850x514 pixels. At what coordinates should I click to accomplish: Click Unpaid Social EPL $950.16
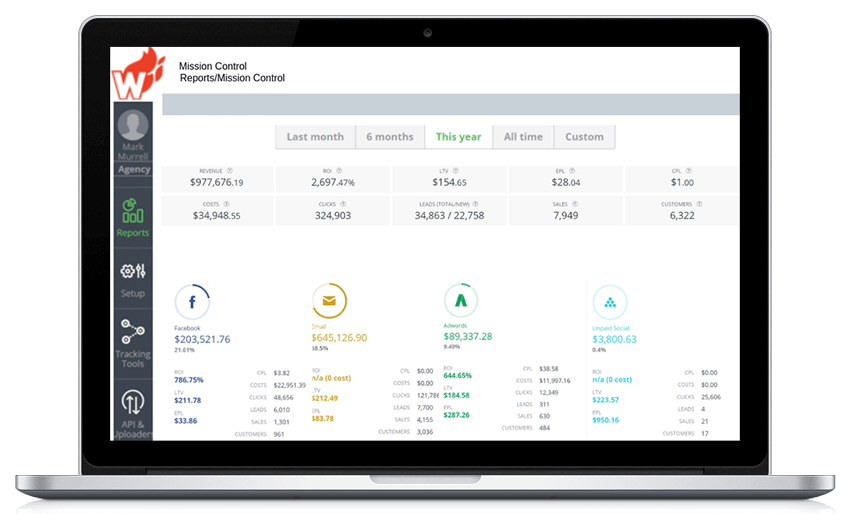[606, 420]
